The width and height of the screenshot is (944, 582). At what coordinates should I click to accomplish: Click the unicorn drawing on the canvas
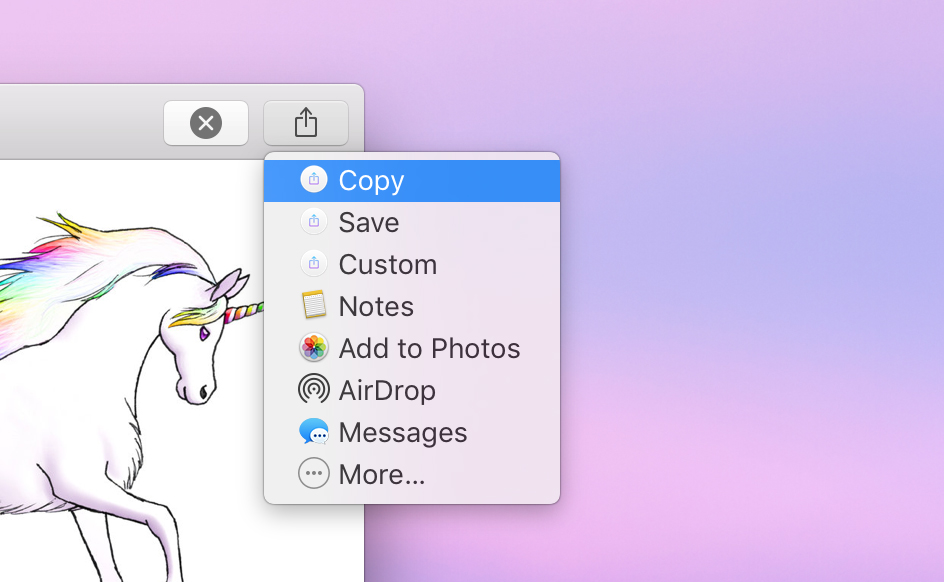coord(150,380)
